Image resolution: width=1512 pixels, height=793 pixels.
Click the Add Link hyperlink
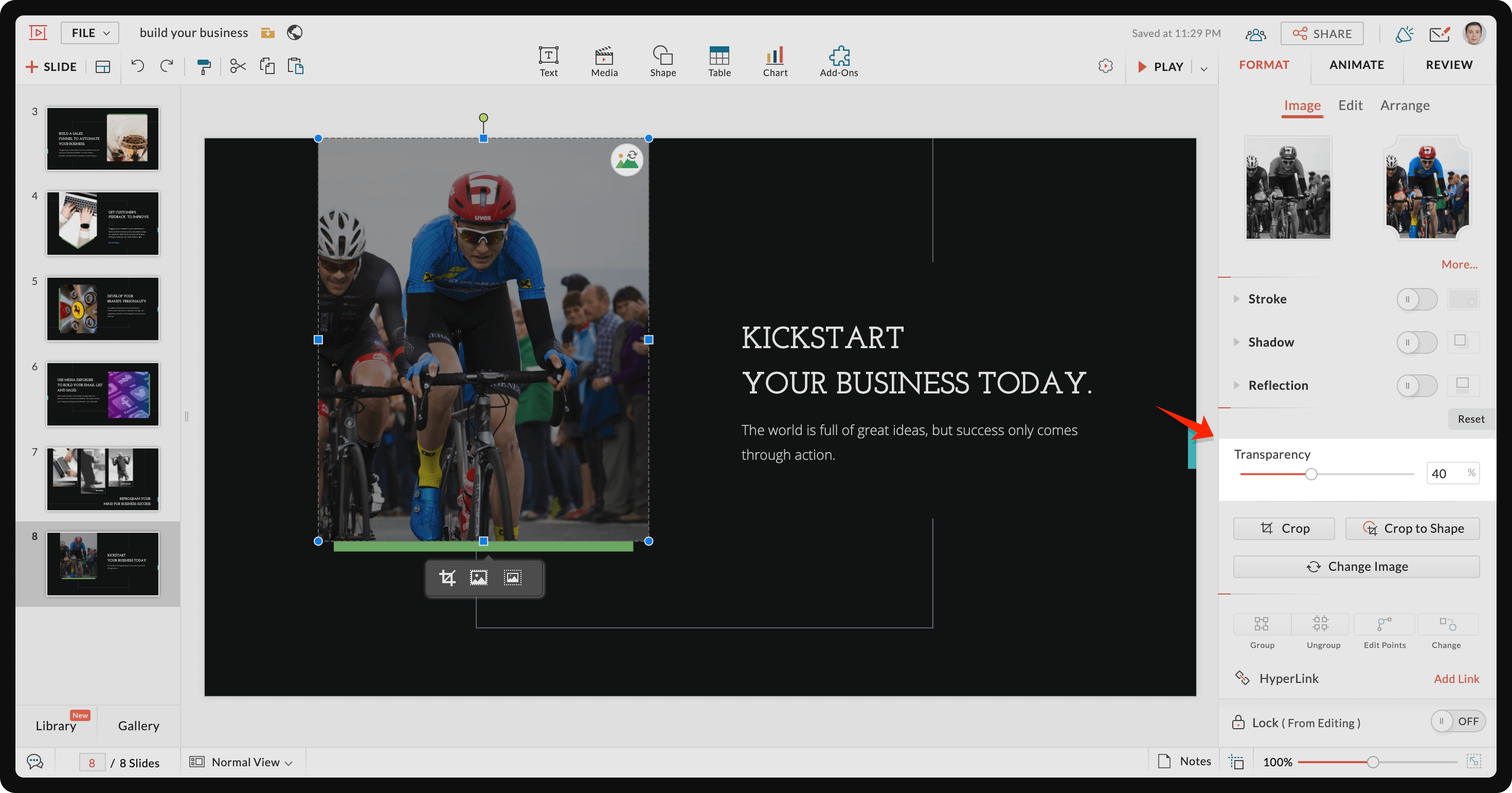point(1456,678)
